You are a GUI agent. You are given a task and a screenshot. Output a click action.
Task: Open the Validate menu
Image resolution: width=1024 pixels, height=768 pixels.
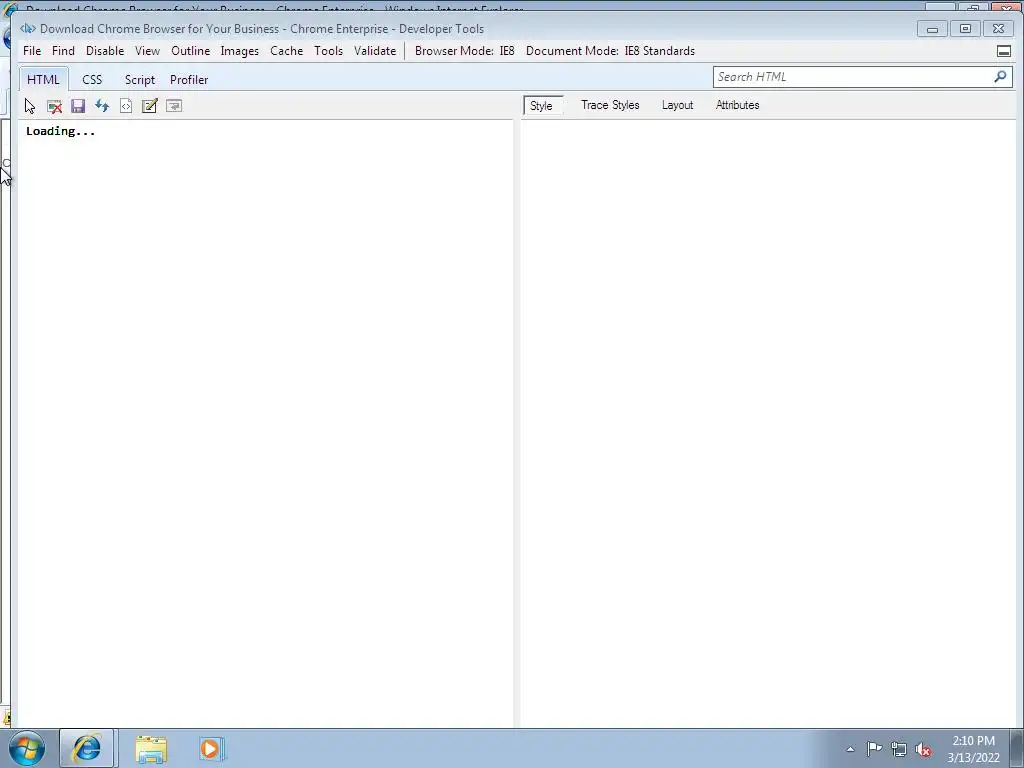375,51
